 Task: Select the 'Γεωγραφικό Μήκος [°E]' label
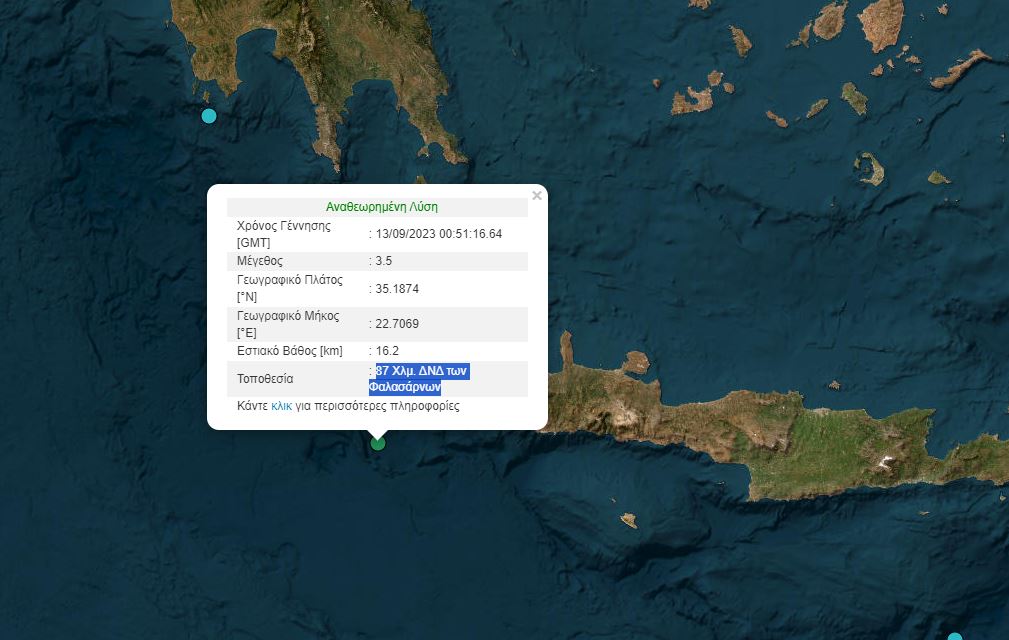point(288,324)
